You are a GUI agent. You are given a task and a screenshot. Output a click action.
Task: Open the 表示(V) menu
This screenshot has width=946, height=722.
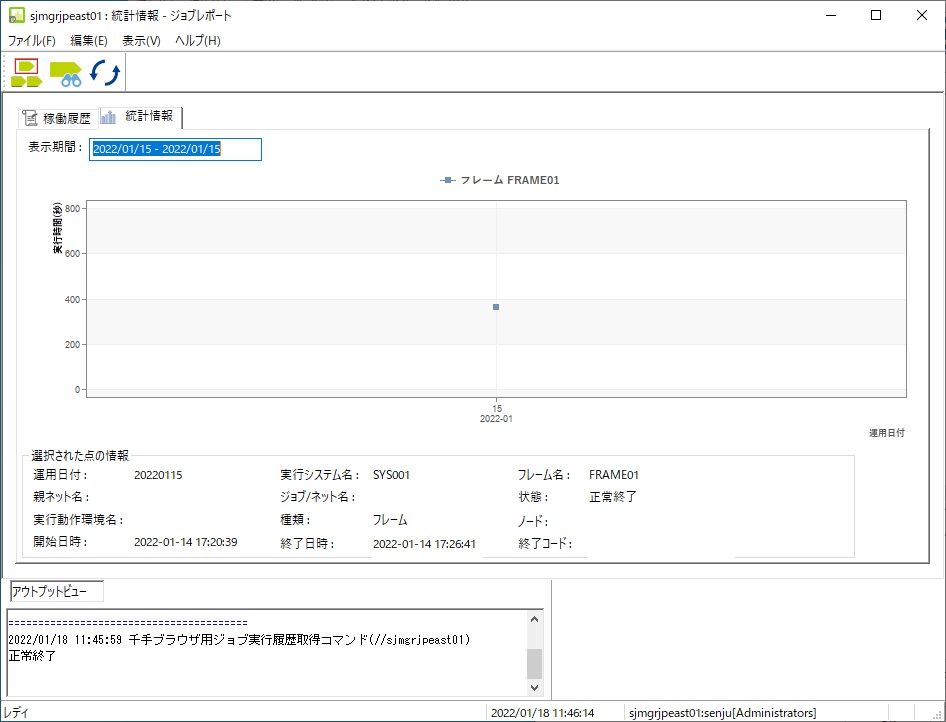tap(141, 40)
